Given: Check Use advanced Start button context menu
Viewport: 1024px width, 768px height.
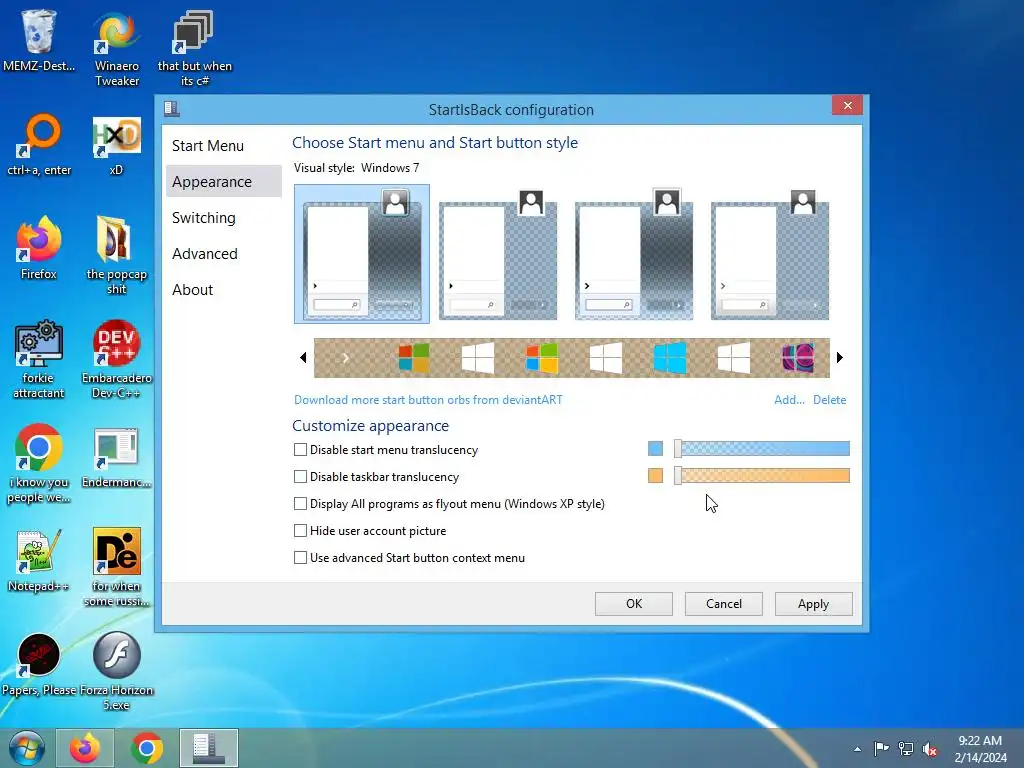Looking at the screenshot, I should [x=300, y=558].
